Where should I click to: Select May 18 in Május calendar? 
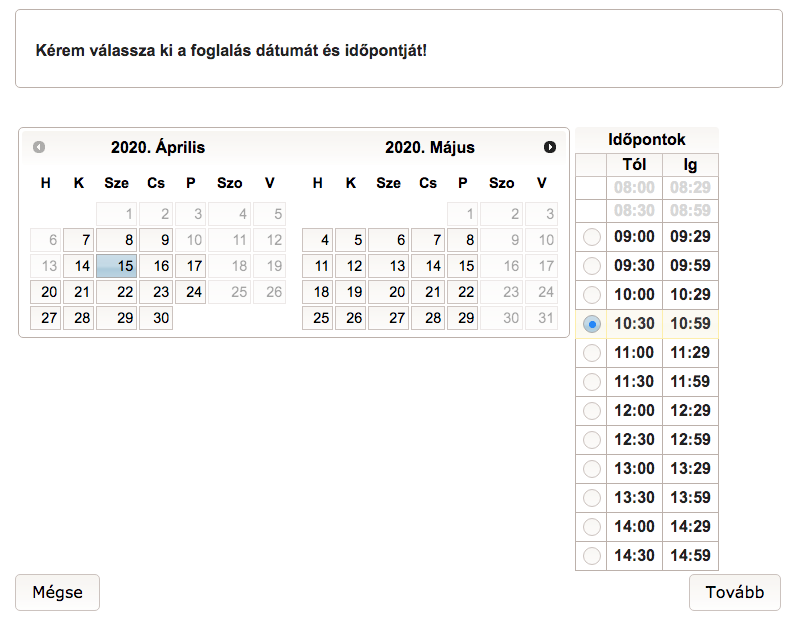tap(318, 292)
